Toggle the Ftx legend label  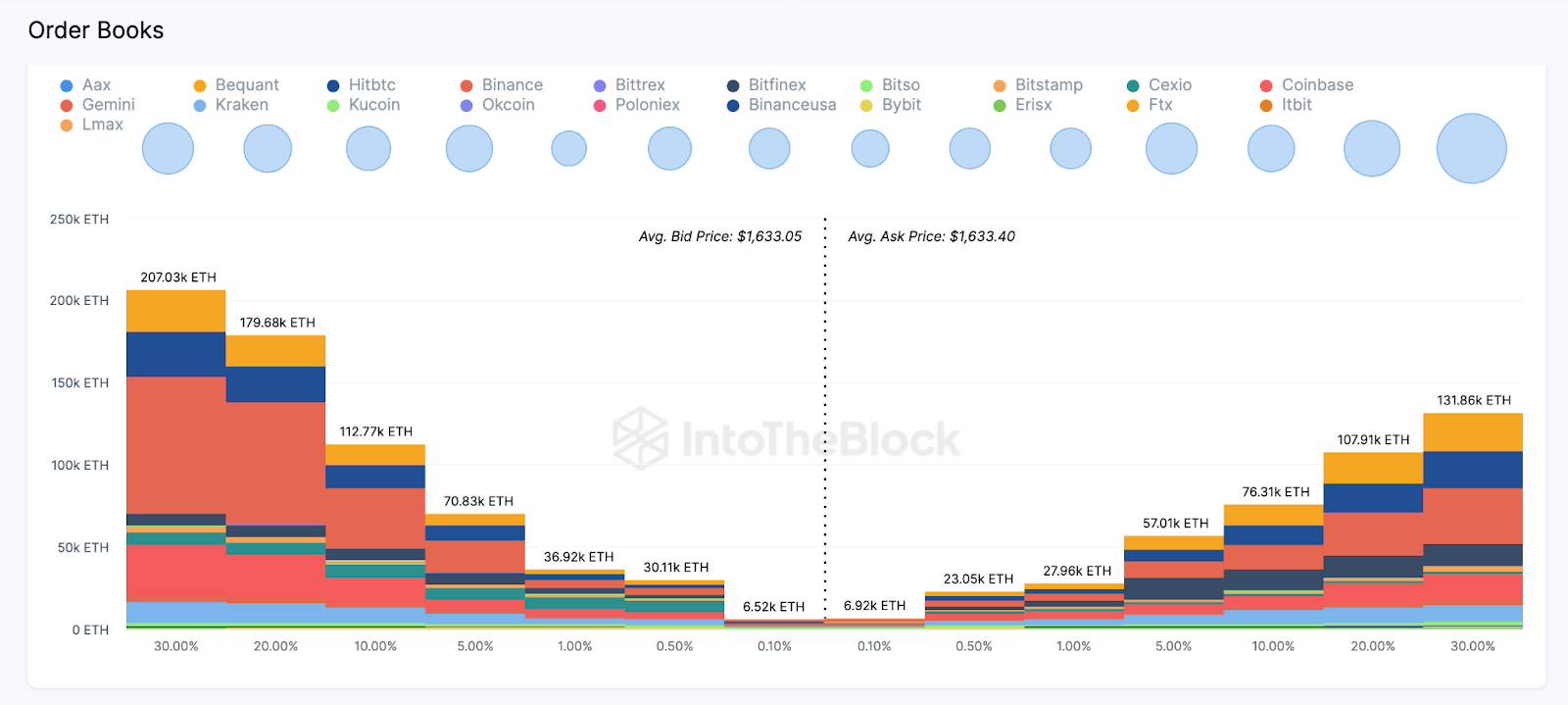pos(1160,105)
